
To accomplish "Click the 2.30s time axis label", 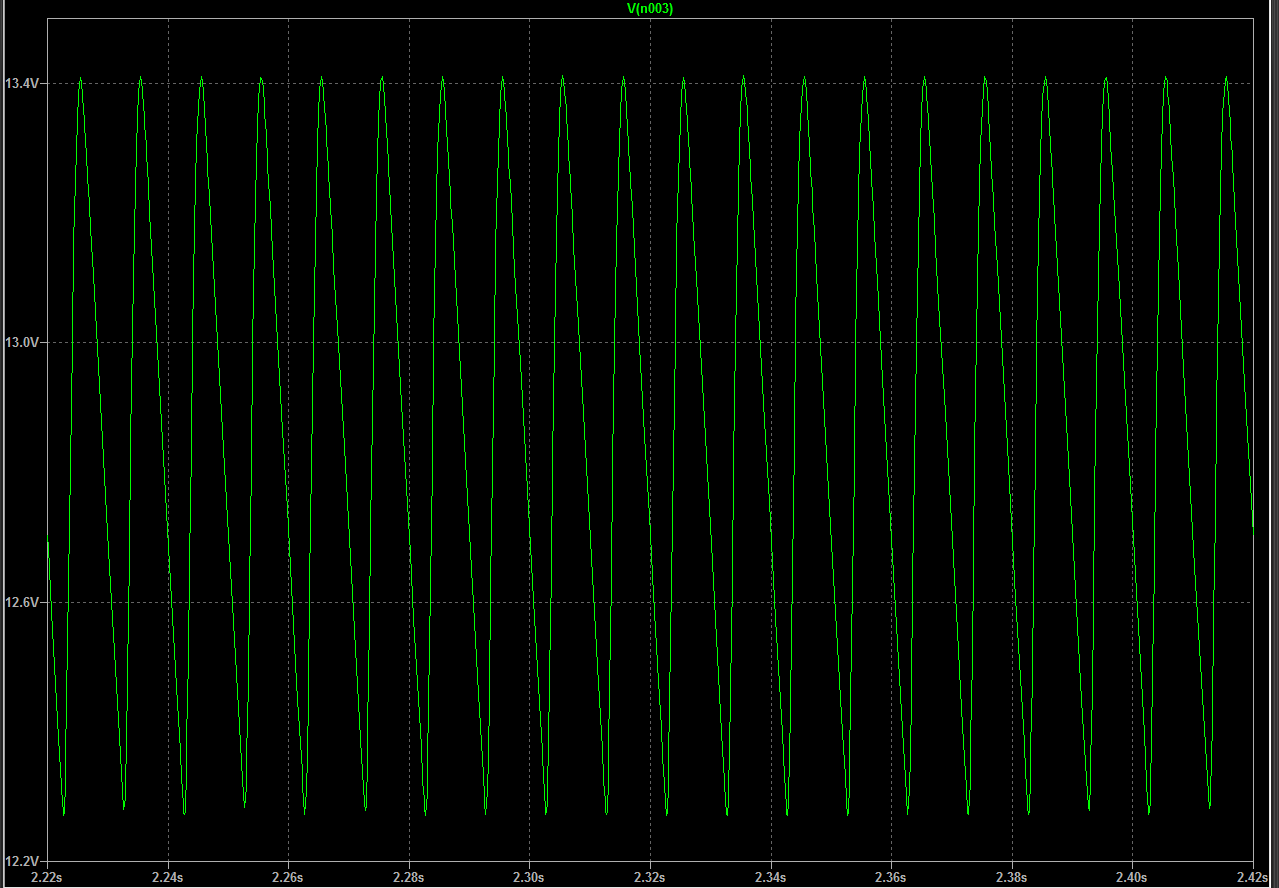I will click(529, 877).
